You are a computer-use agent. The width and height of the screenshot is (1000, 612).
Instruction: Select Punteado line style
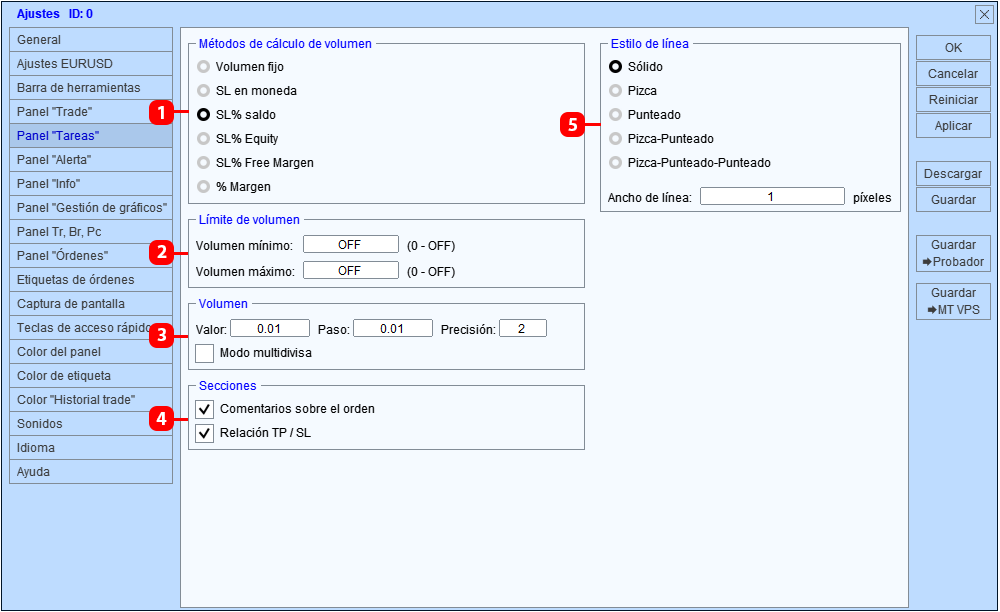pos(615,115)
